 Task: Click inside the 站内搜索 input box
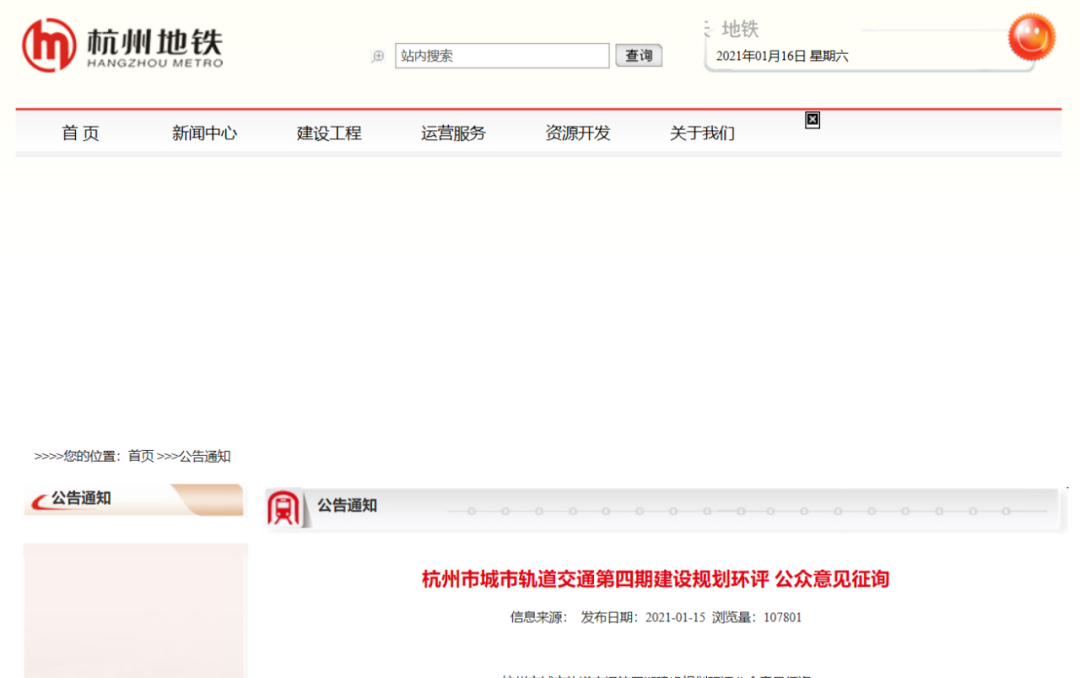pos(500,55)
